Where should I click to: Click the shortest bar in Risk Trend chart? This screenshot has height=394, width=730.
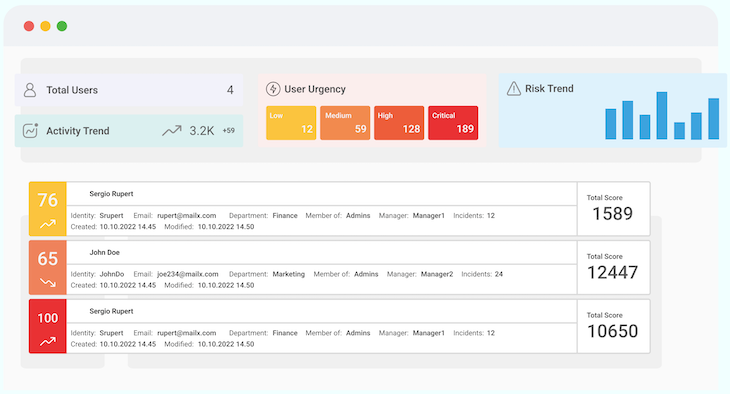pyautogui.click(x=679, y=131)
